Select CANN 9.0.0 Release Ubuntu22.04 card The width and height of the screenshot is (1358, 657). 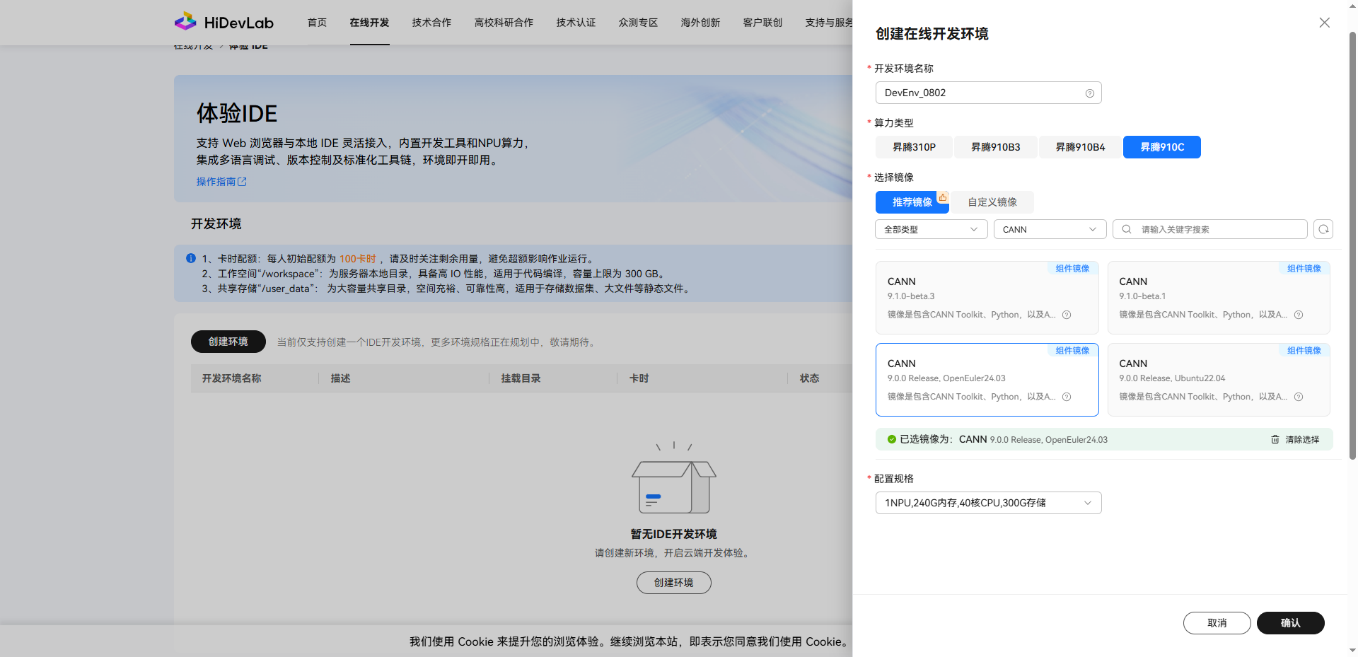[1219, 380]
